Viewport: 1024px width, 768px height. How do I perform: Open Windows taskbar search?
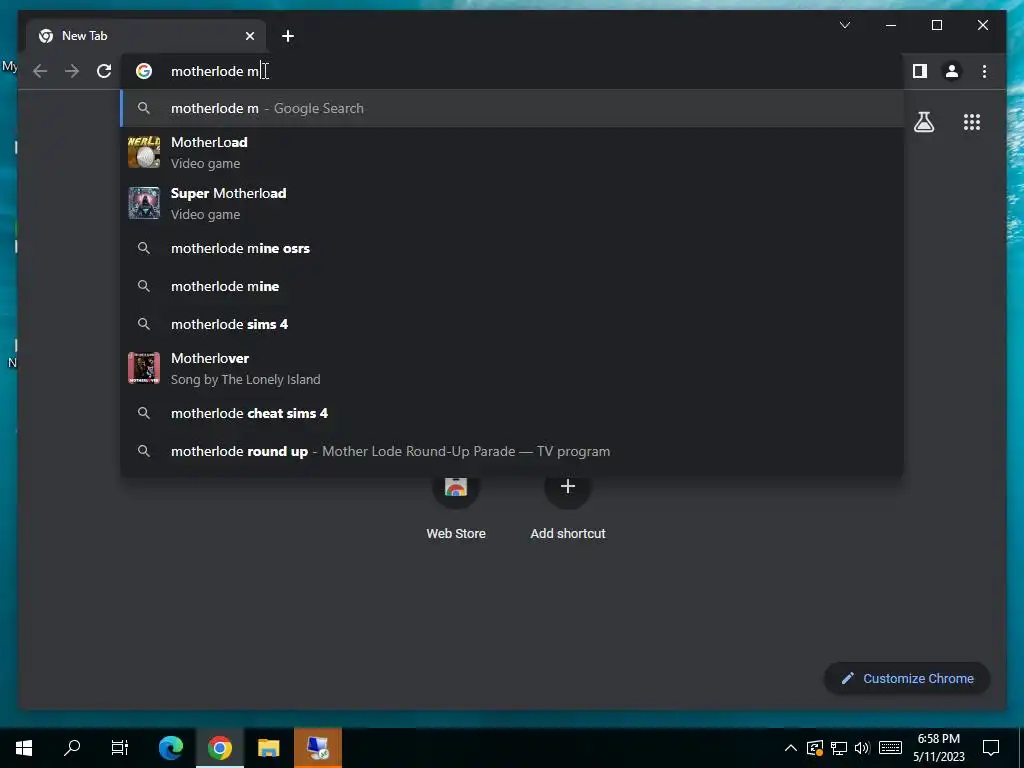click(72, 748)
